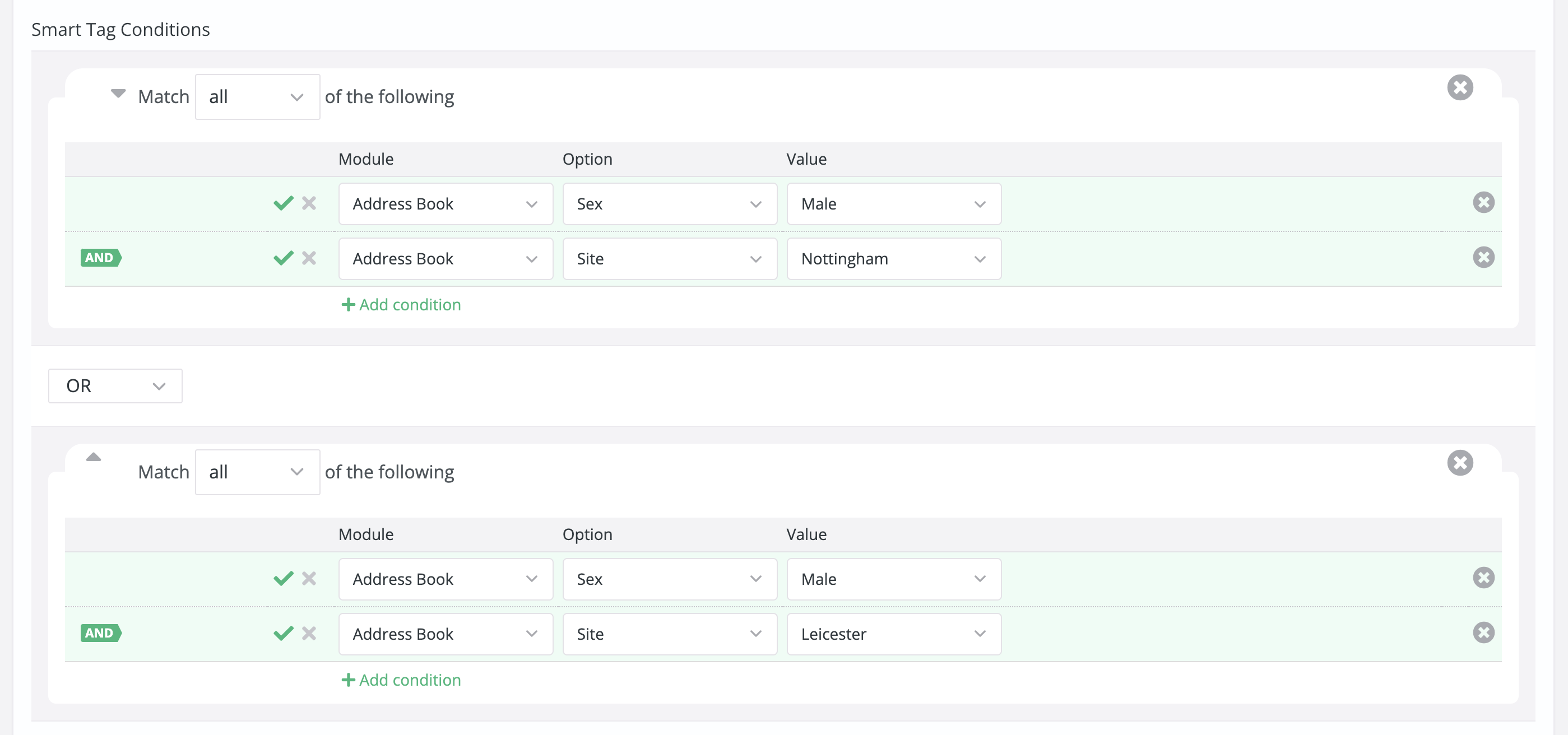
Task: Open the OR operator dropdown
Action: [115, 386]
